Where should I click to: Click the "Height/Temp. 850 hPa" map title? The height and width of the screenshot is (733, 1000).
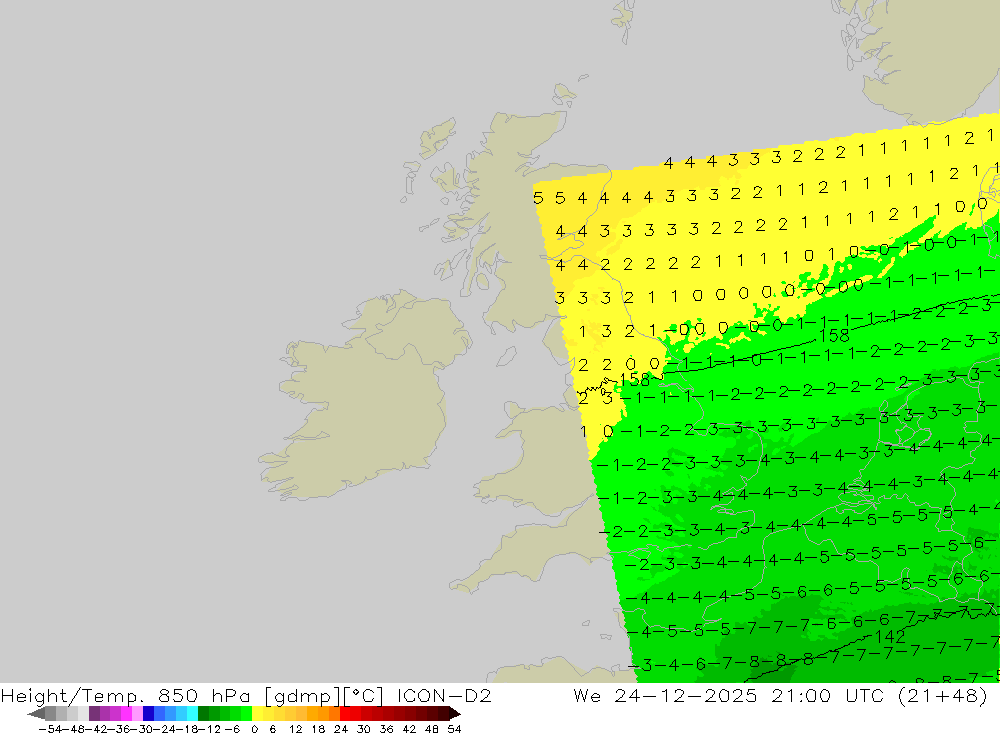coord(126,695)
